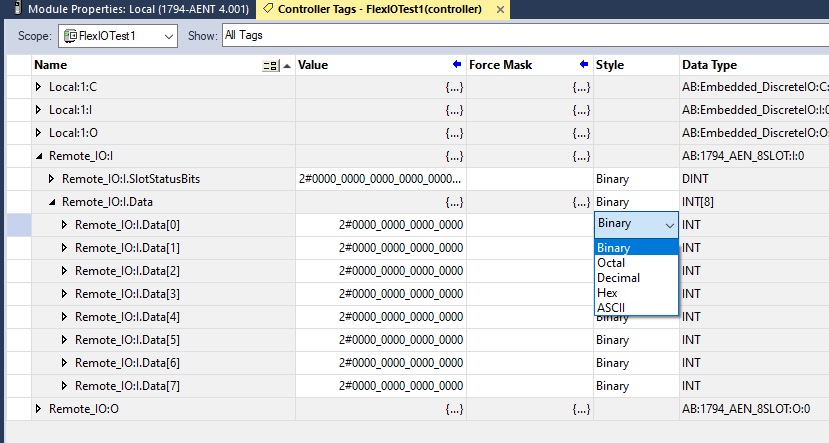
Task: Expand Remote_IO:I.Data[5]
Action: (64, 339)
